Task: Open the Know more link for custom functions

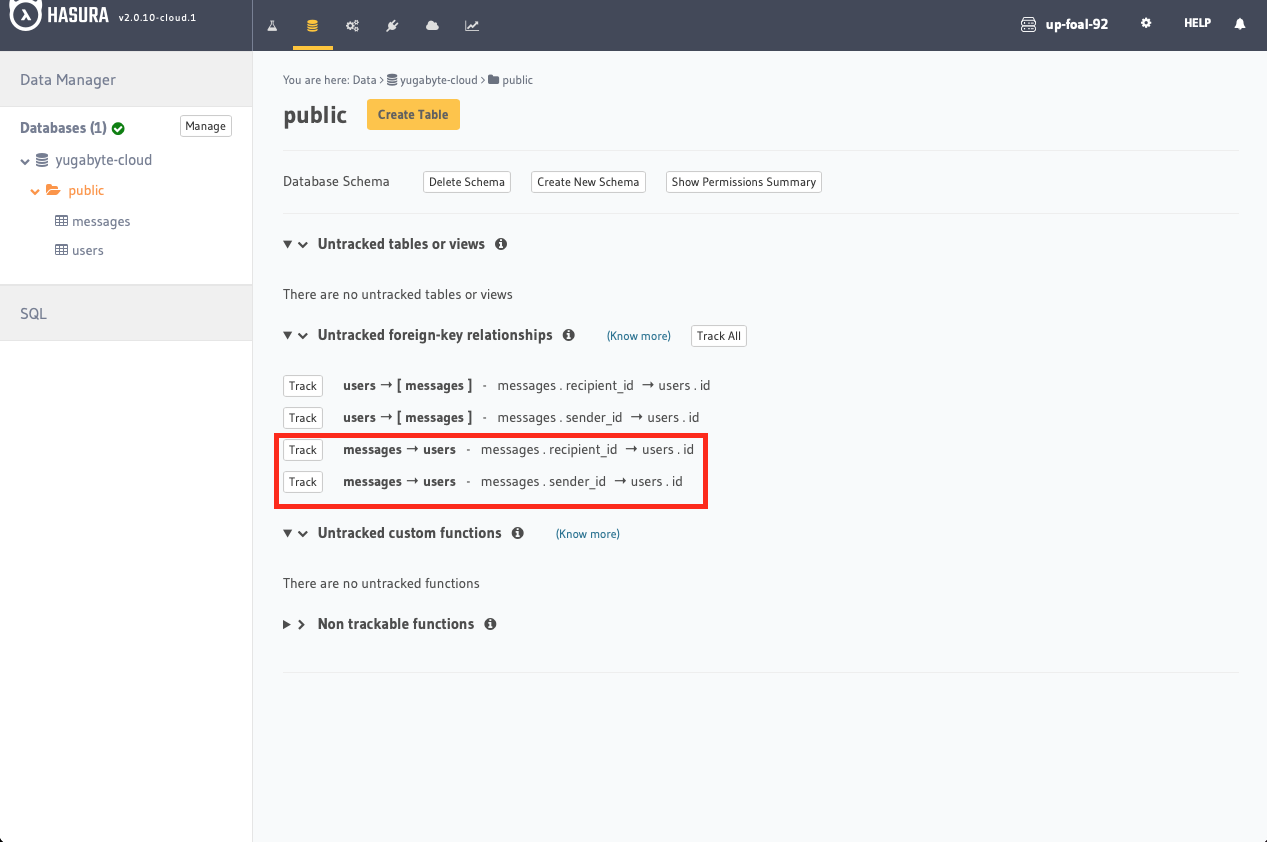Action: pyautogui.click(x=587, y=533)
